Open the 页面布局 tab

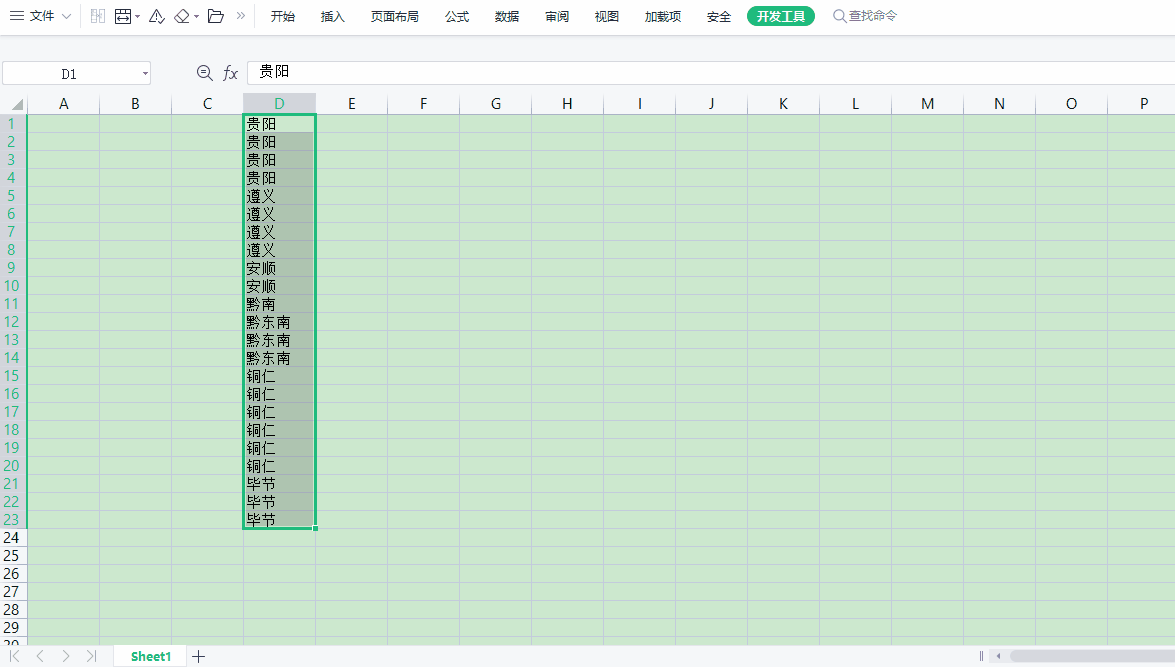point(395,16)
